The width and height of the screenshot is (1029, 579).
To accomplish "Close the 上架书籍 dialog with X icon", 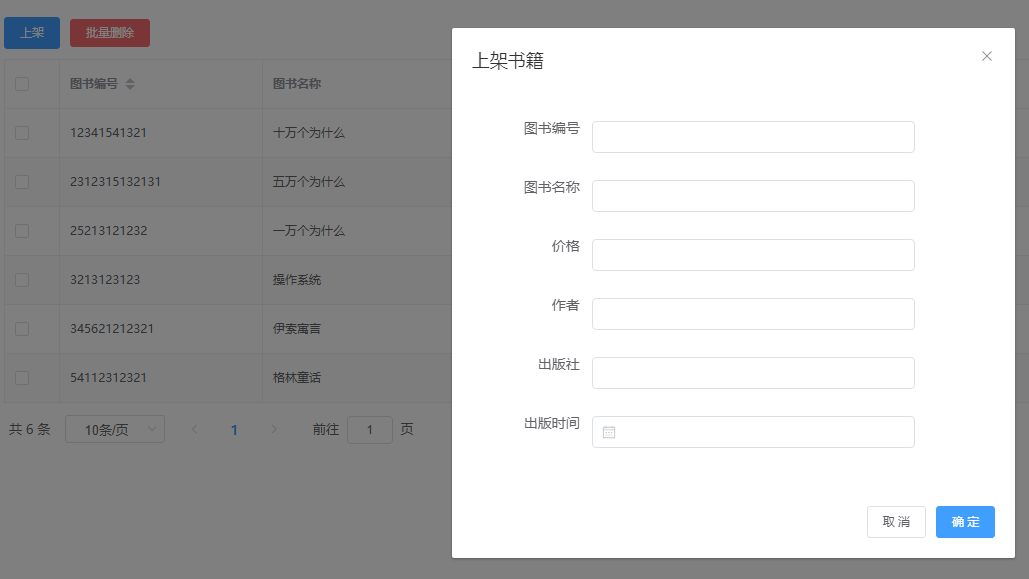I will pyautogui.click(x=987, y=56).
